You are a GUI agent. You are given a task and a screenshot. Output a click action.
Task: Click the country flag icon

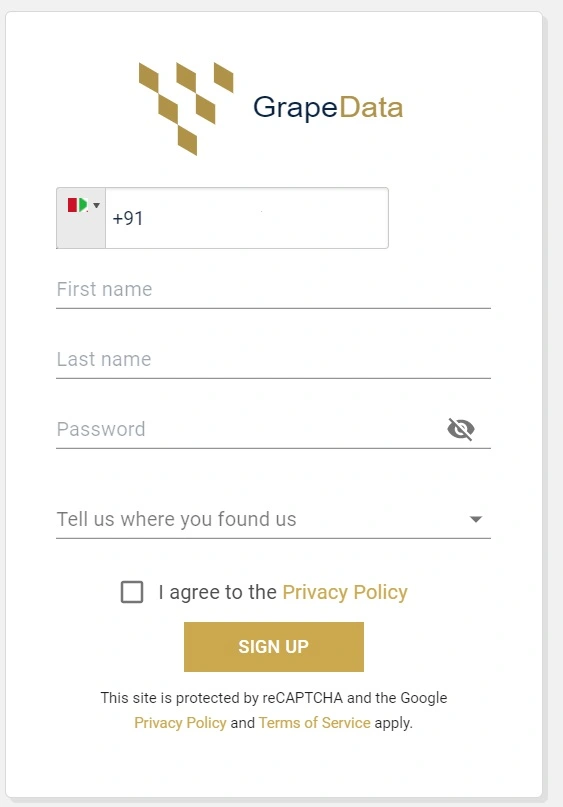click(x=78, y=205)
